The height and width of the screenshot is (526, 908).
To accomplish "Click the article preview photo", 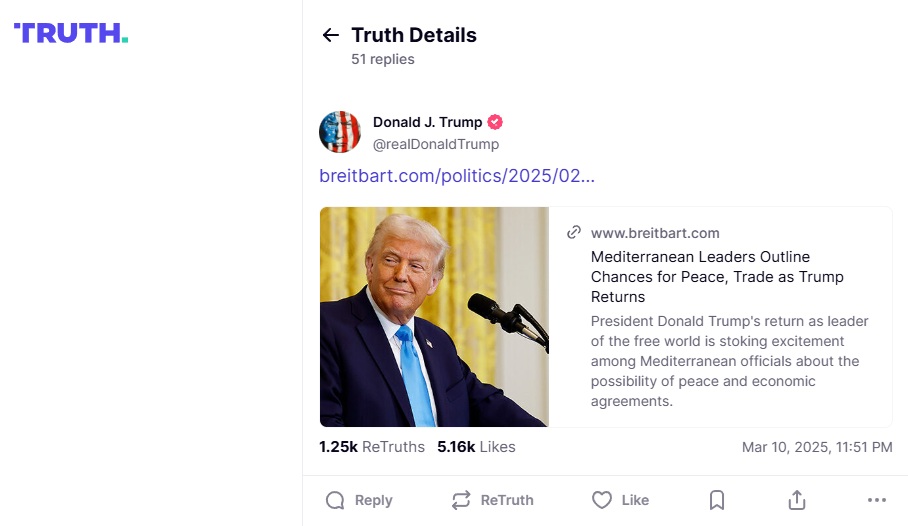I will click(x=434, y=317).
